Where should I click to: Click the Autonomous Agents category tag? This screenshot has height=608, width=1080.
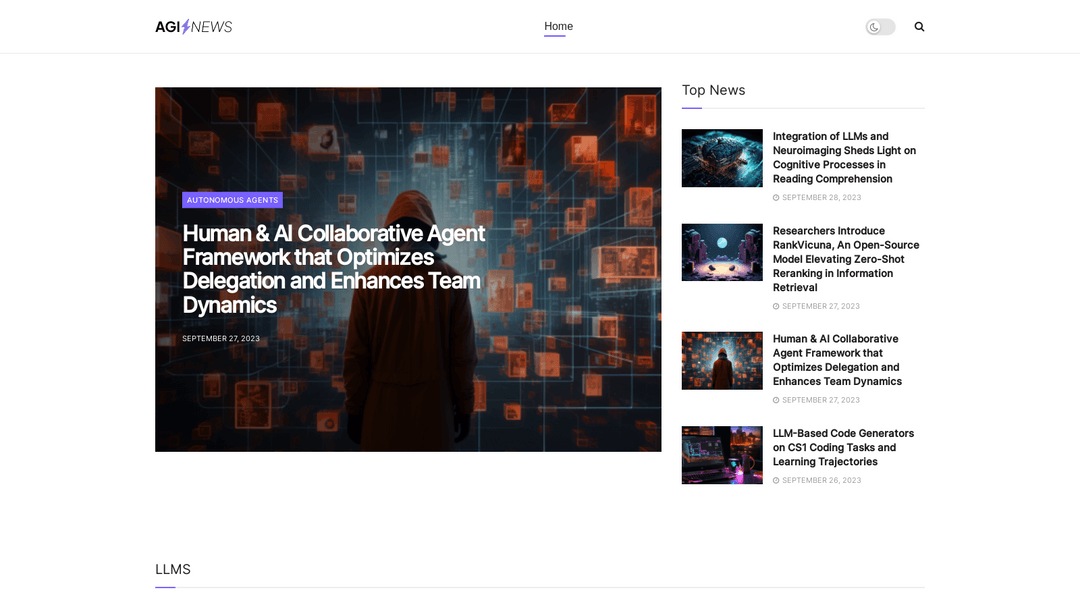pos(232,200)
